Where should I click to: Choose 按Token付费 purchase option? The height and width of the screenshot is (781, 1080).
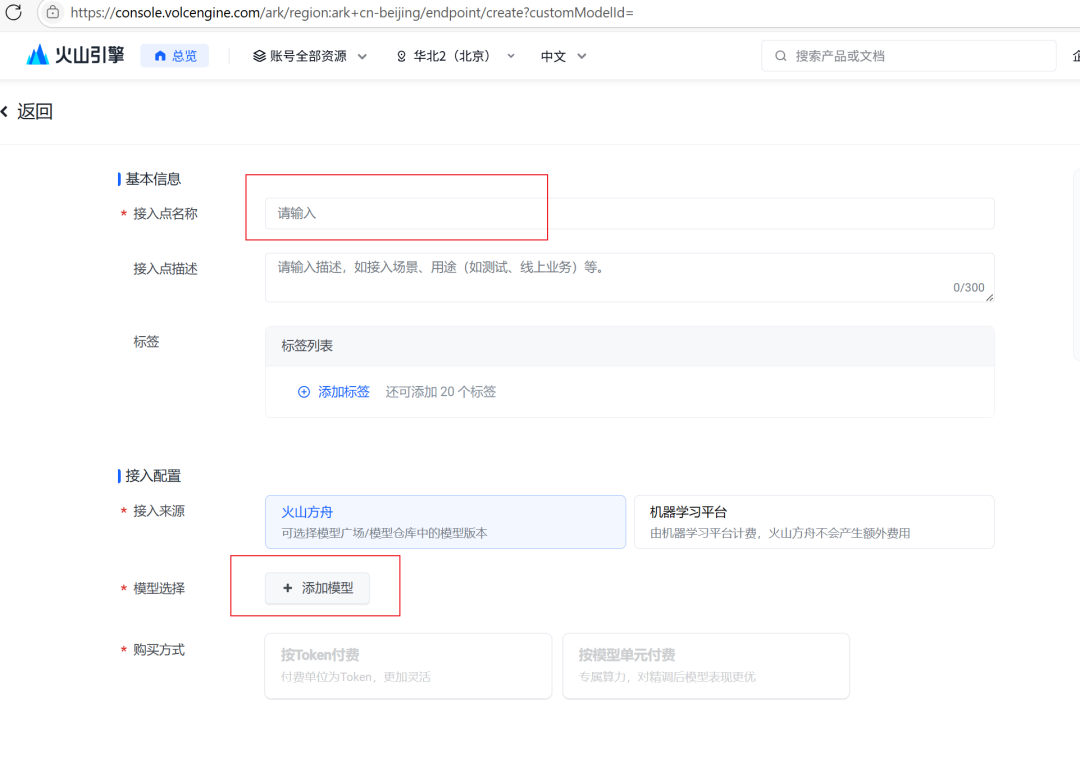[x=408, y=666]
